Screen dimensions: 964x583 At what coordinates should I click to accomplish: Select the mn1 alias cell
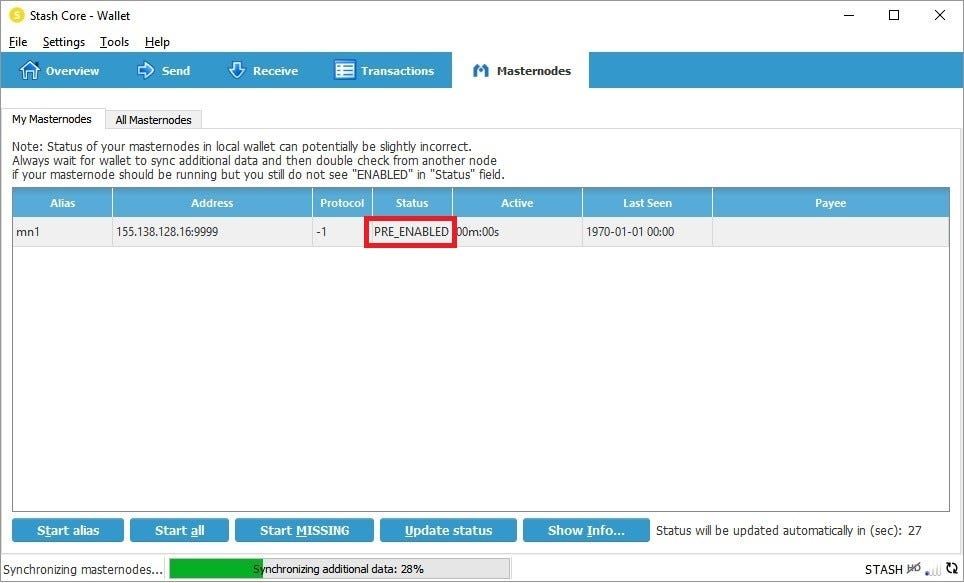coord(63,232)
